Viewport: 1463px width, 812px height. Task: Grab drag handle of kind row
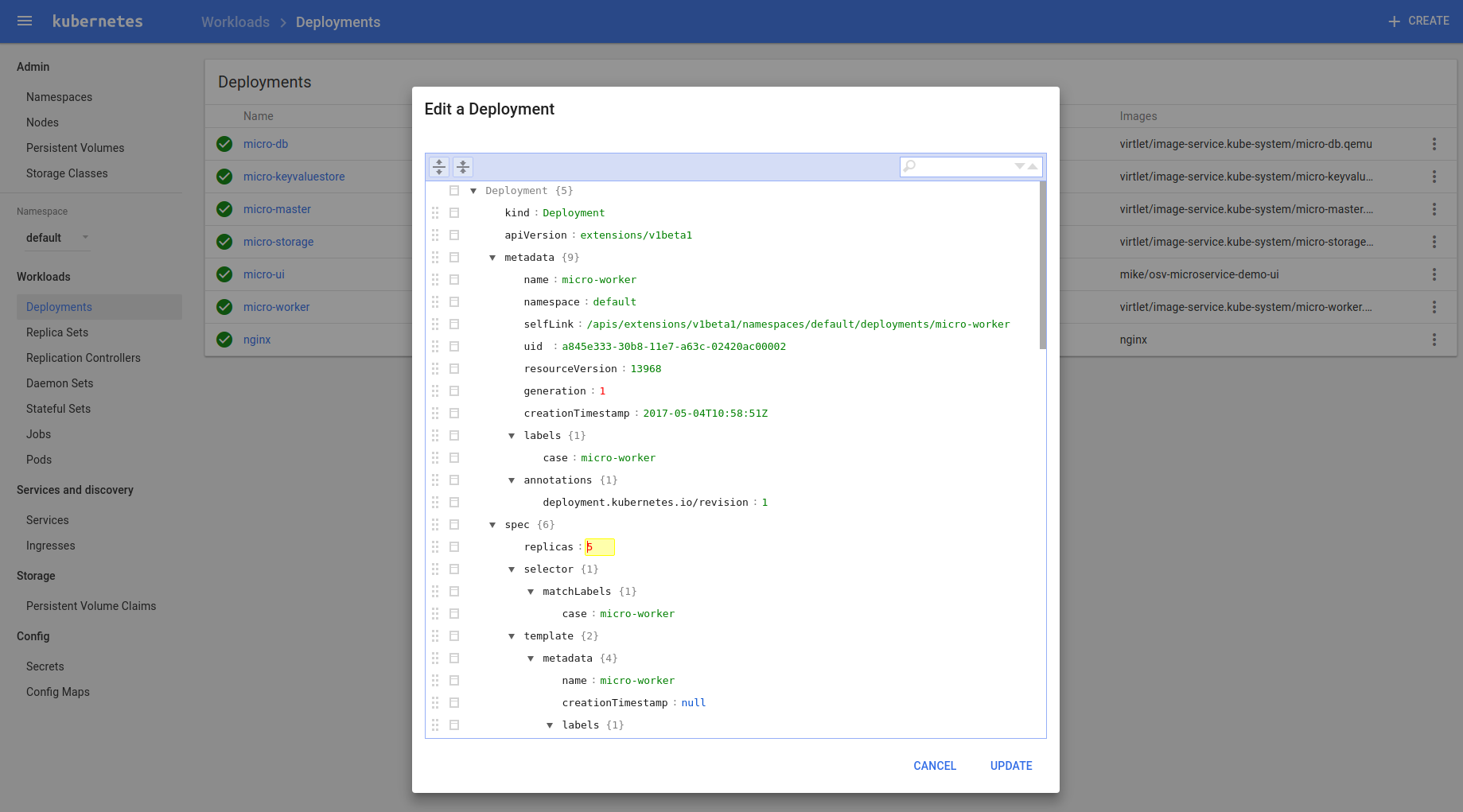pos(435,213)
